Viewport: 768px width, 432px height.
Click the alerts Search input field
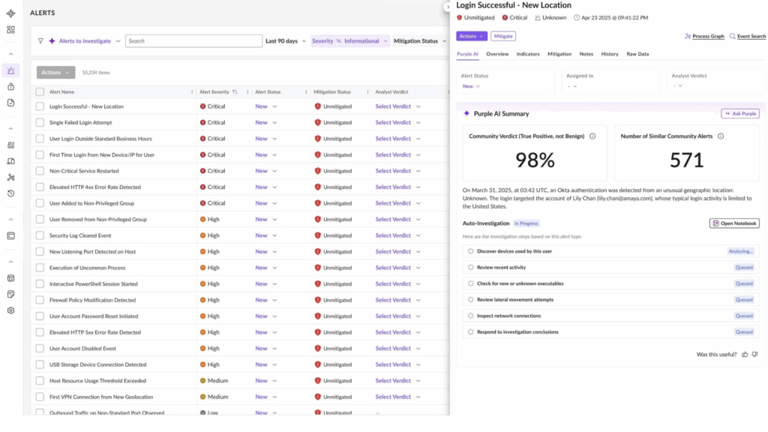pos(190,41)
